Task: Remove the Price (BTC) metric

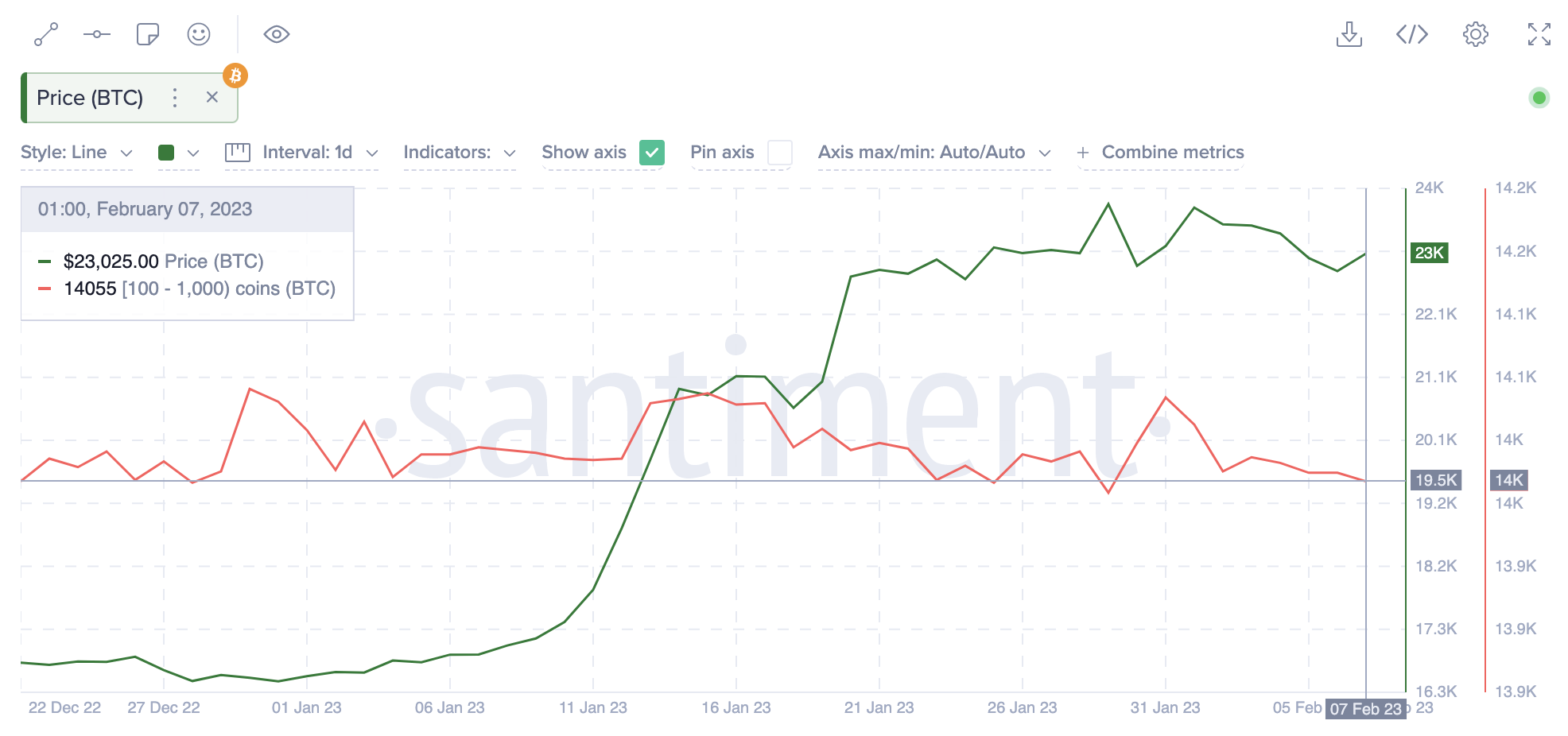Action: click(212, 97)
